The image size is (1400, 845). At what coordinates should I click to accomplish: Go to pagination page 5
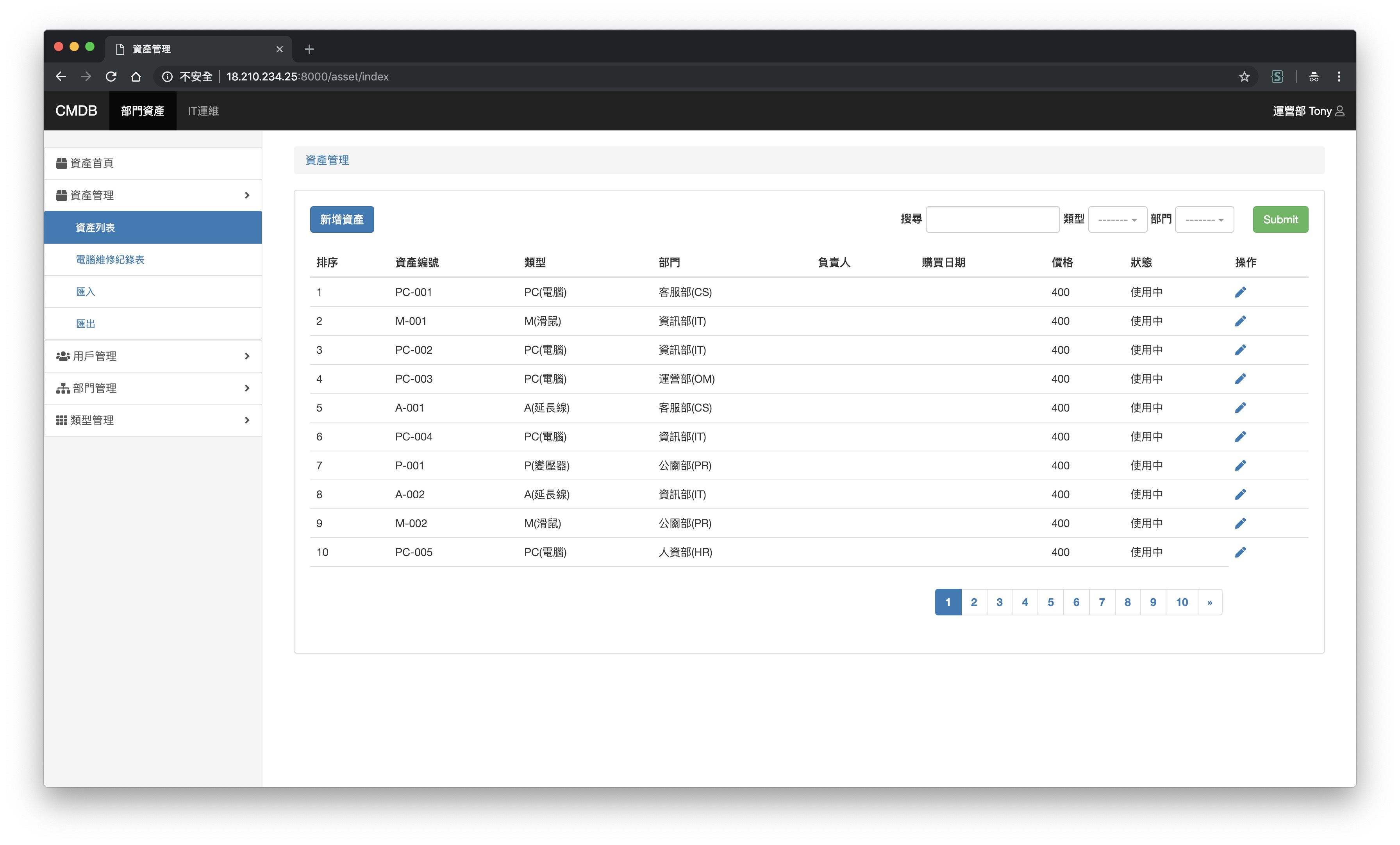point(1050,602)
